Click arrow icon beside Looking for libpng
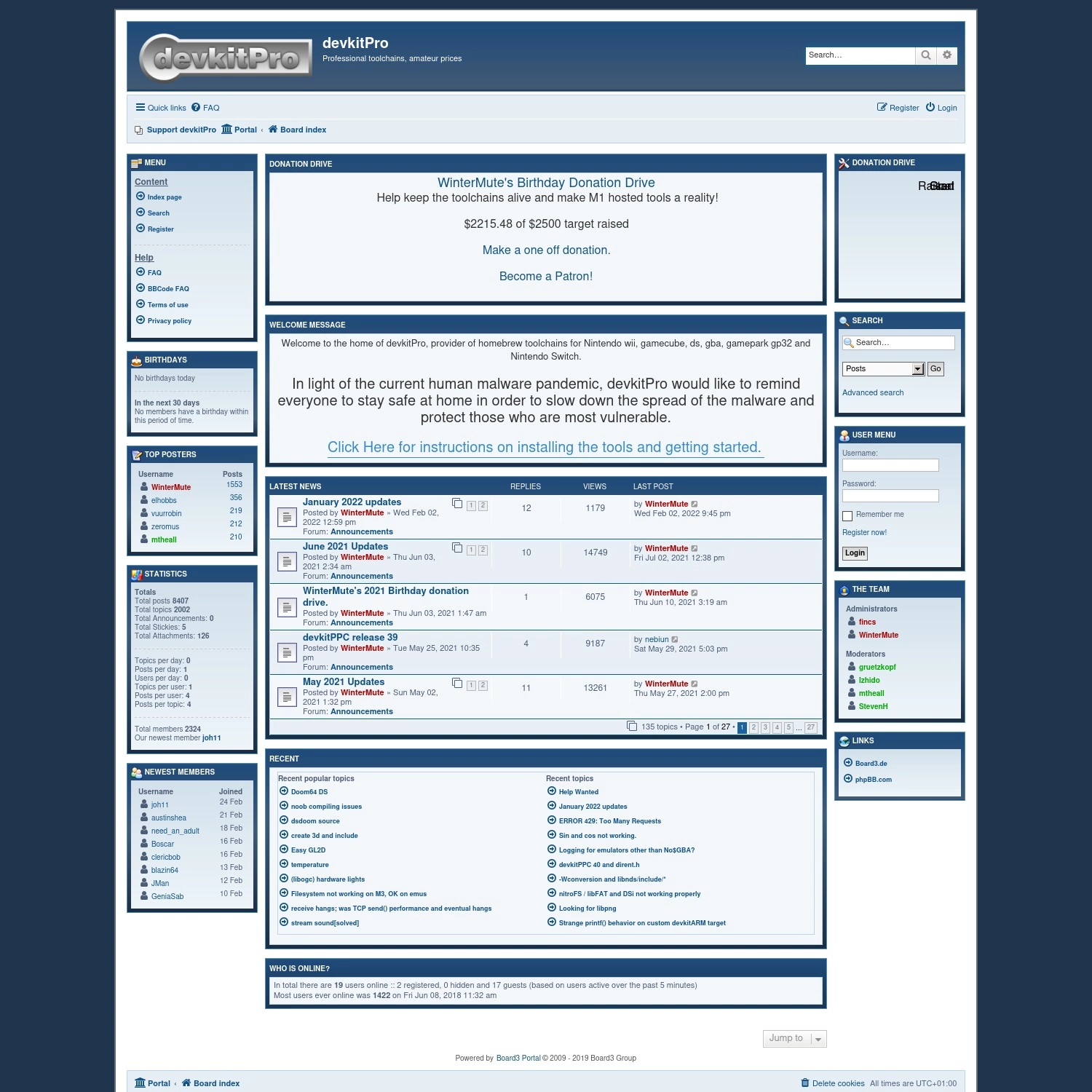The image size is (1092, 1092). coord(552,908)
